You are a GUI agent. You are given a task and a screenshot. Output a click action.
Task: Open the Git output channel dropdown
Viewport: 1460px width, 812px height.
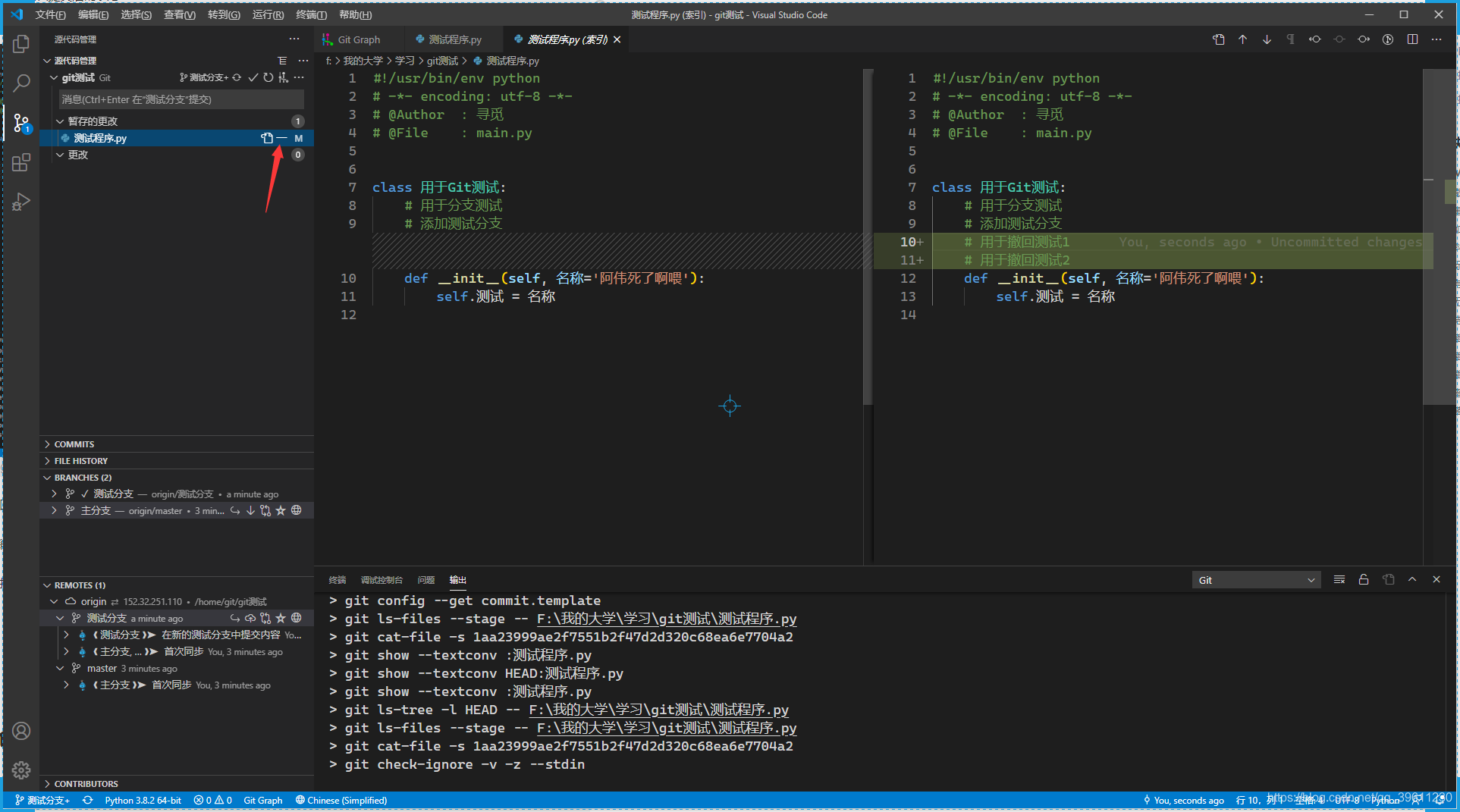[1256, 580]
